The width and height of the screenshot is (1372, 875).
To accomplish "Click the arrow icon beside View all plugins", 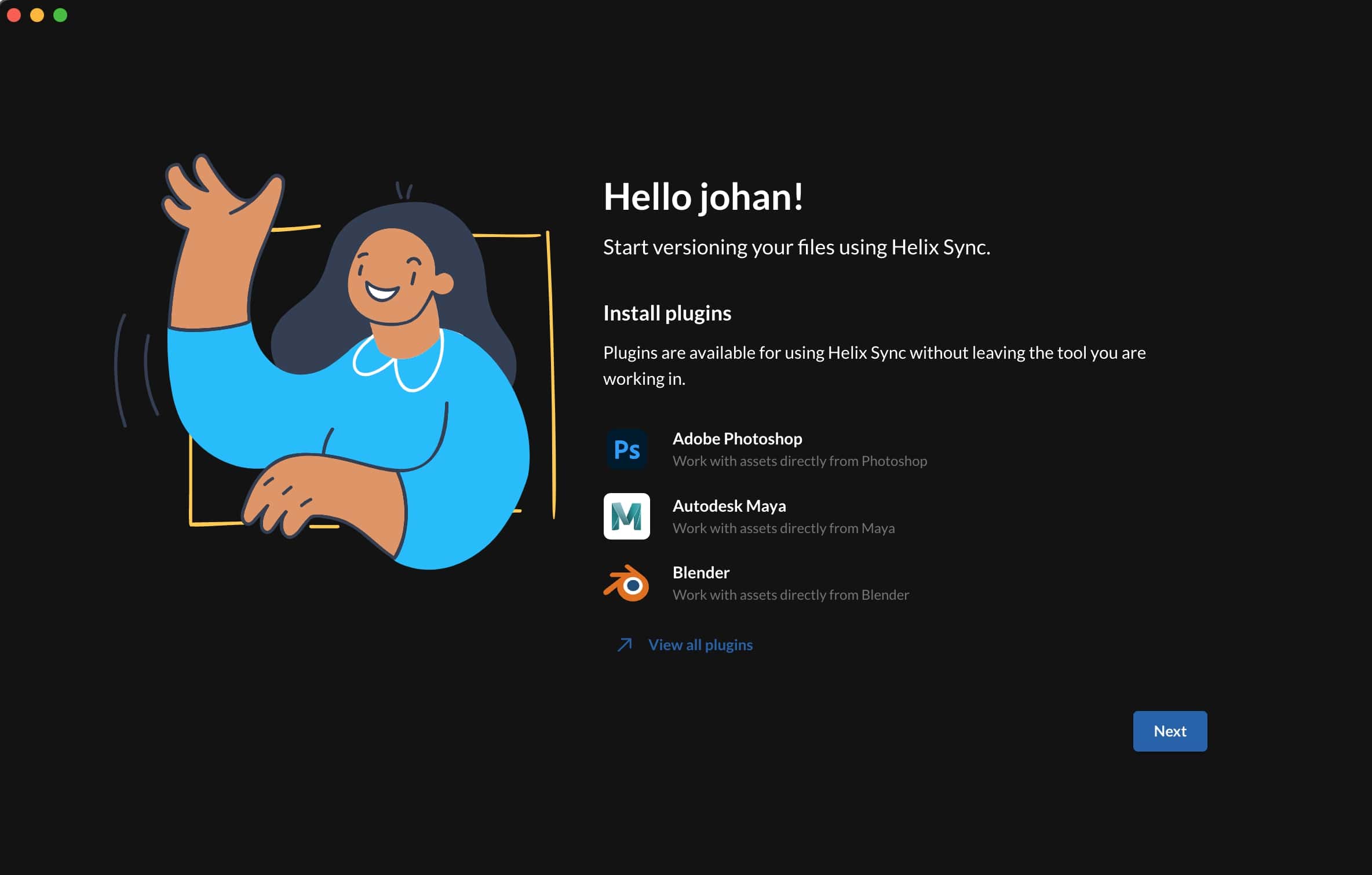I will tap(625, 644).
